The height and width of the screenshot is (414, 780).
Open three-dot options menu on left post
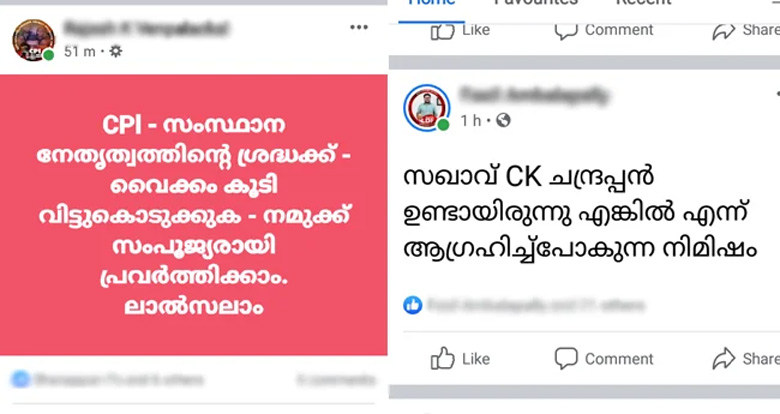359,27
